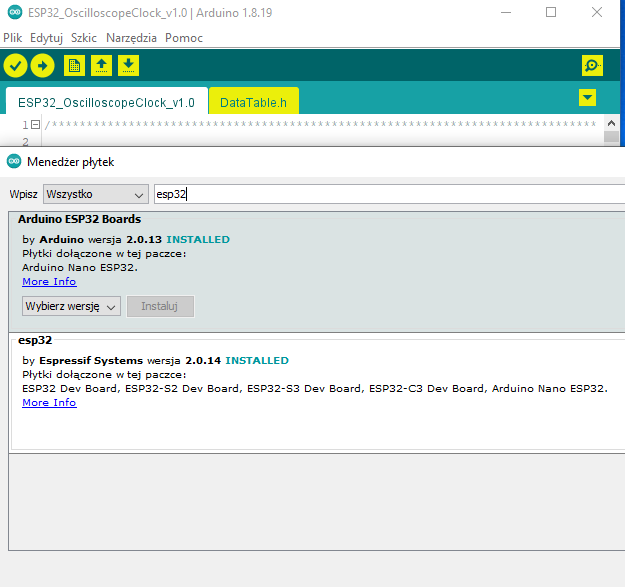Click the Menedżer płytek dialog logo icon
The width and height of the screenshot is (625, 587).
(14, 161)
